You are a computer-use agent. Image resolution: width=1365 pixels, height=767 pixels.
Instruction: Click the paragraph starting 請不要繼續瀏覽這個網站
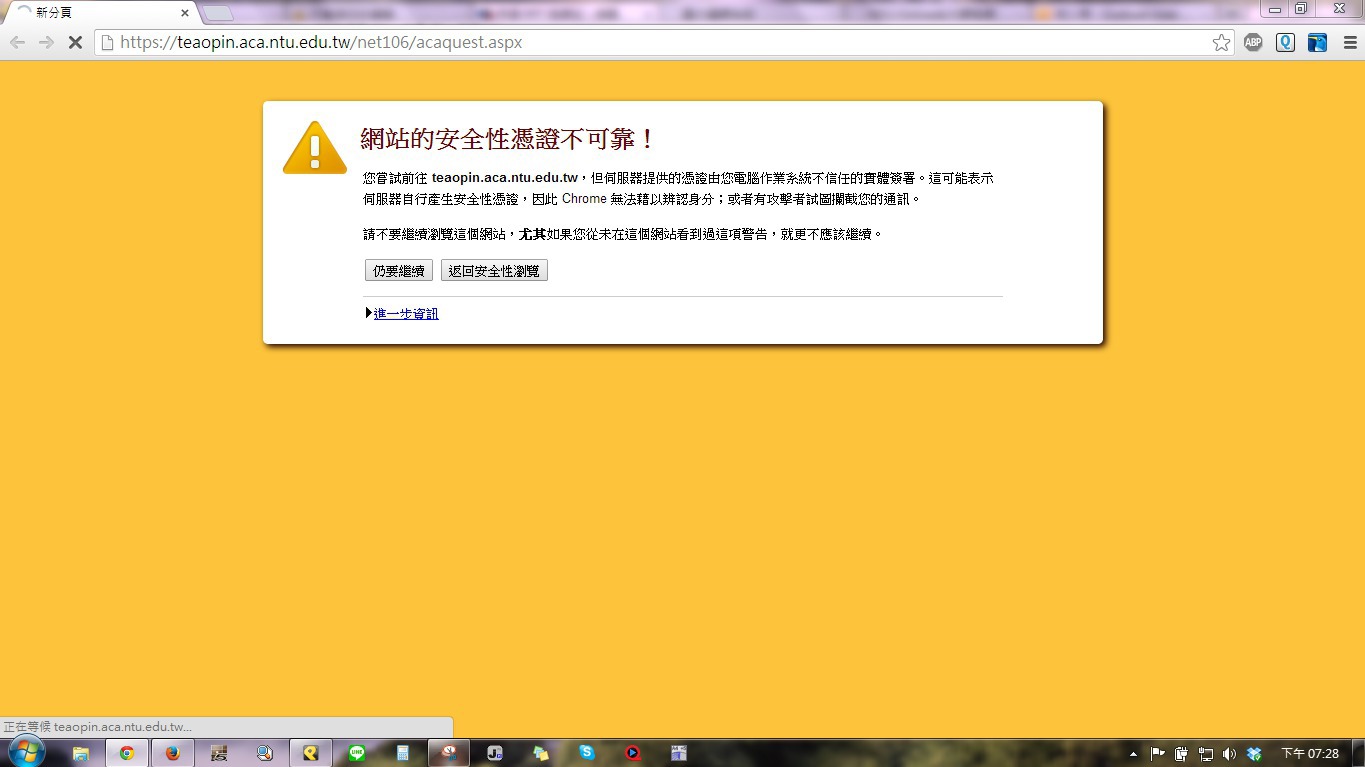pos(623,234)
